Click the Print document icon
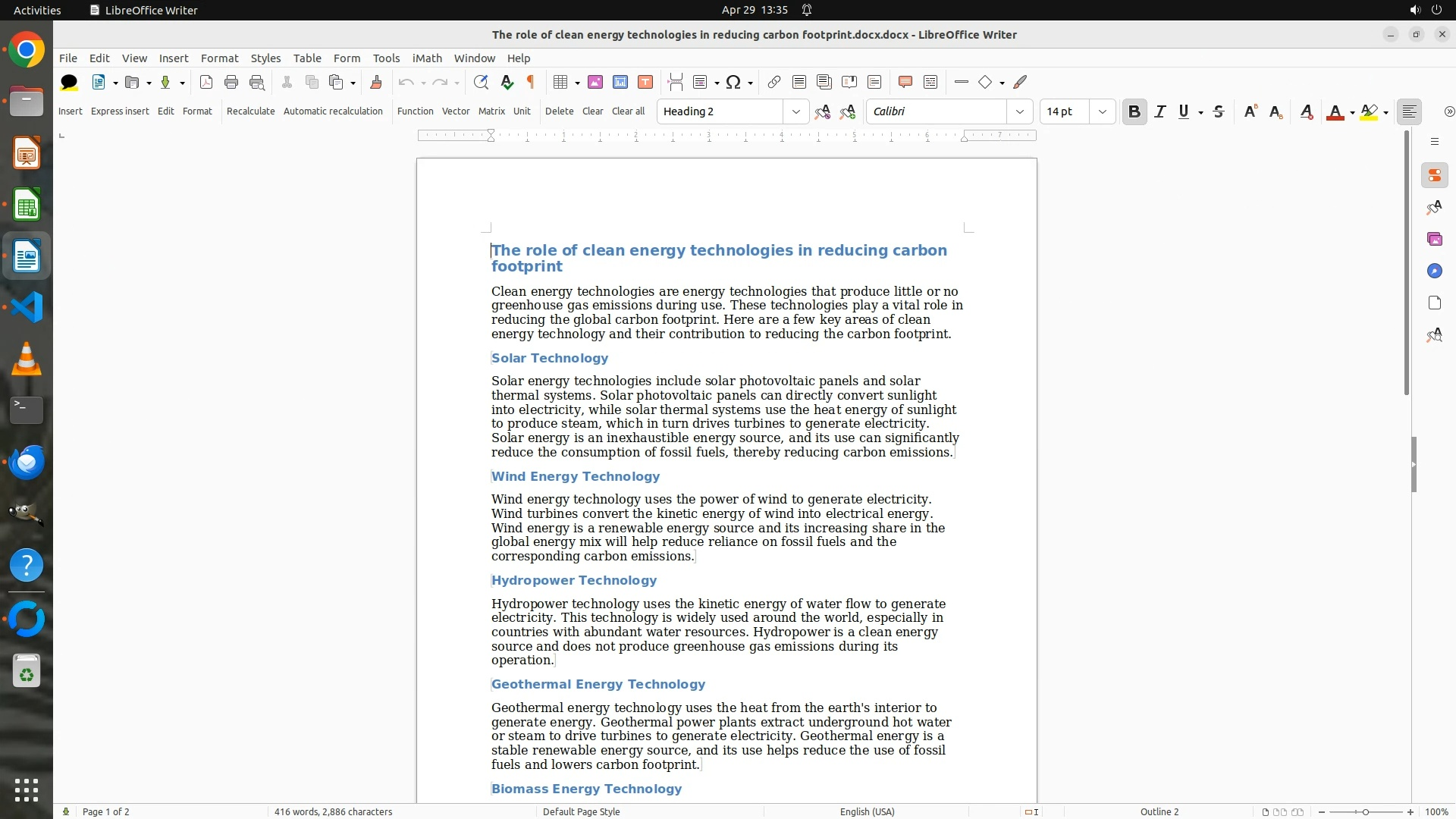 coord(231,82)
